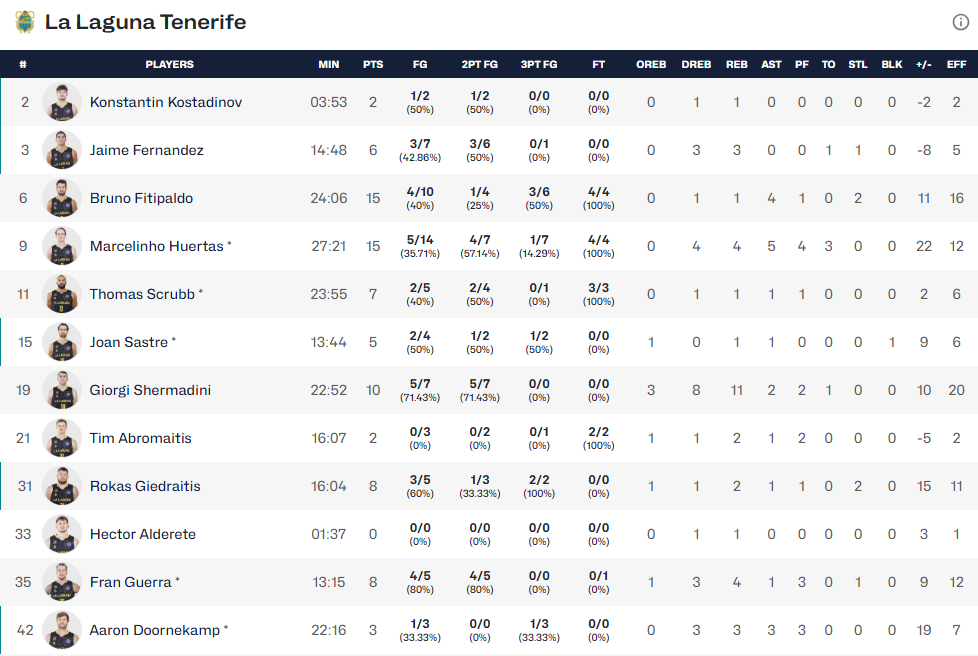
Task: Click the 3PT FG column header
Action: [539, 64]
